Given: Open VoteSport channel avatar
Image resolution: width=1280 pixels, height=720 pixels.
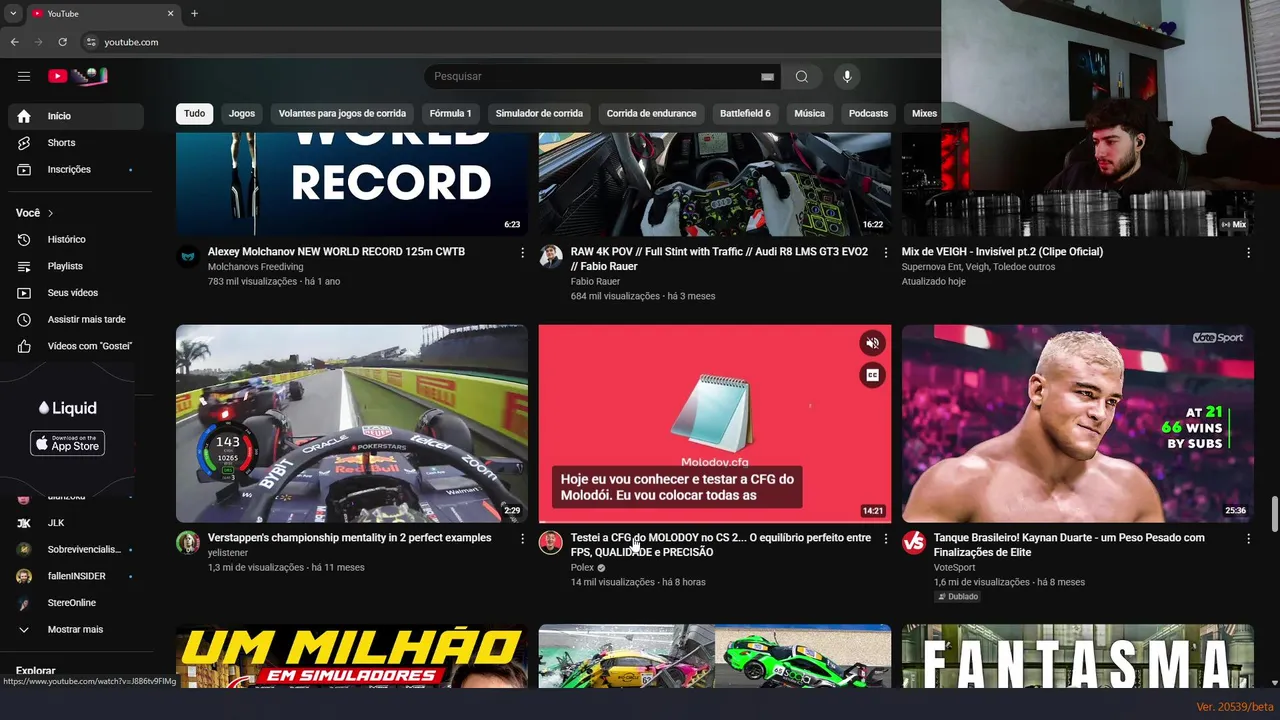Looking at the screenshot, I should coord(914,543).
